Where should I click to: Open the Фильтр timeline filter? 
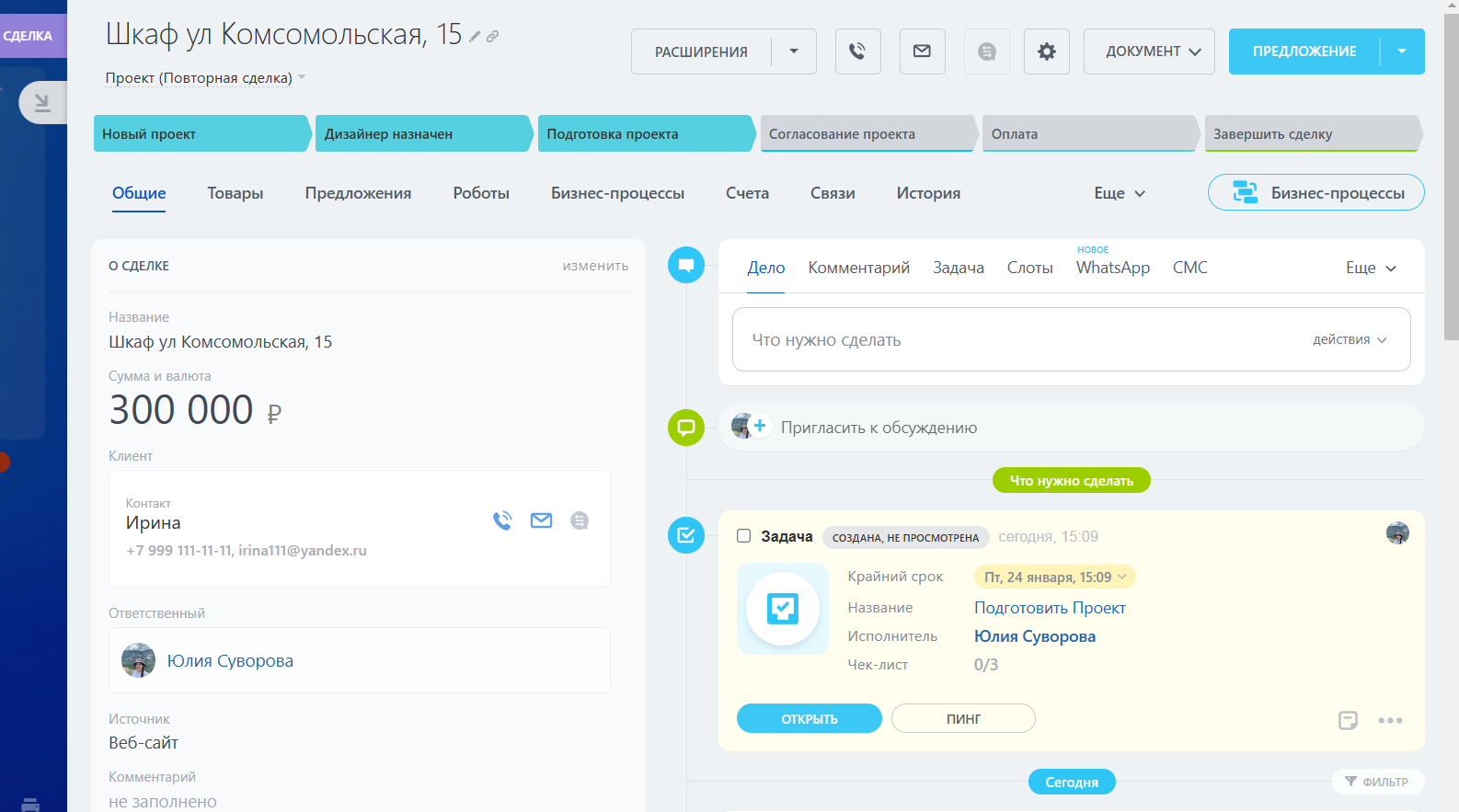coord(1378,782)
